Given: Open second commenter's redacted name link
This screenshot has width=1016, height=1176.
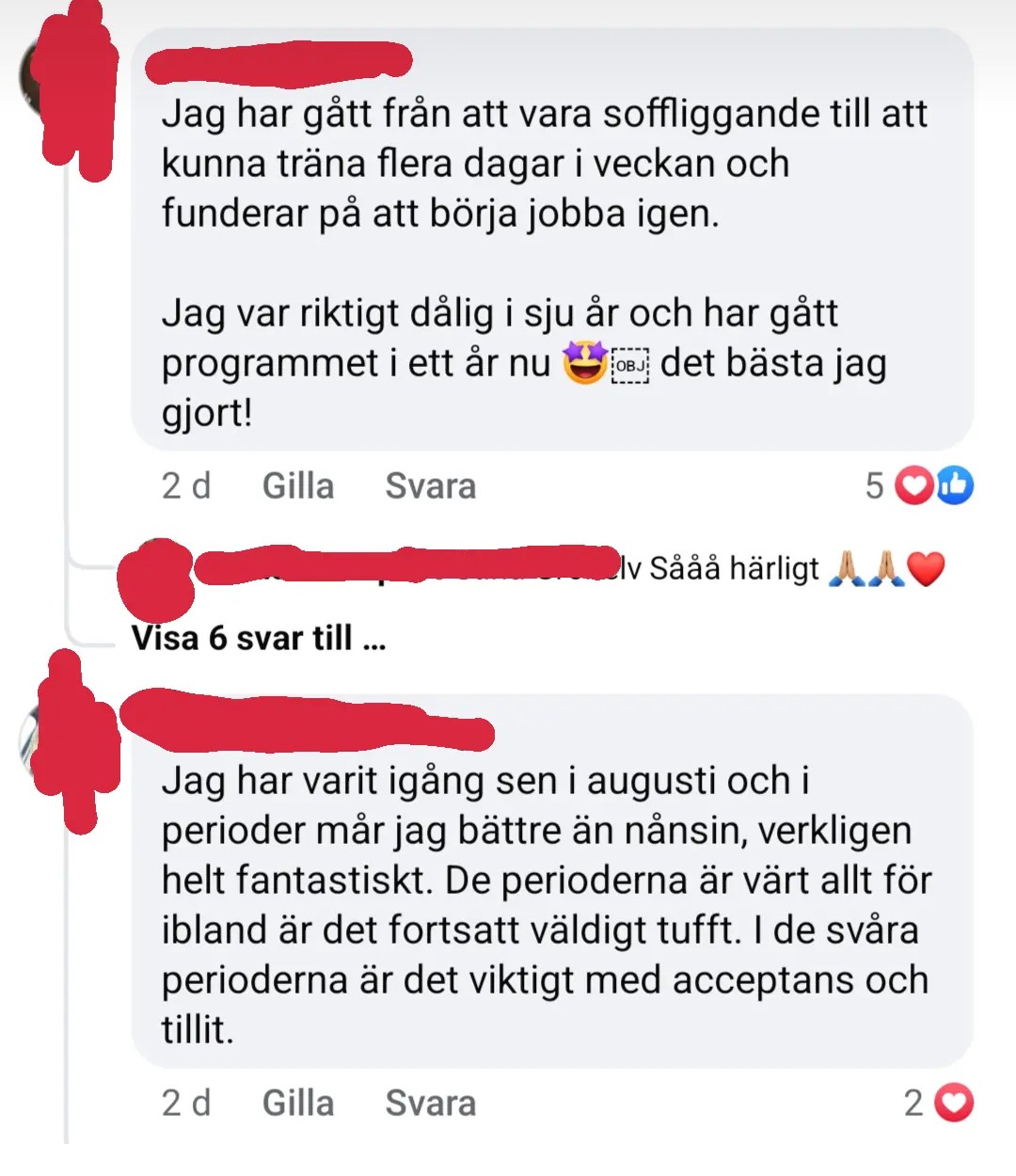Looking at the screenshot, I should pyautogui.click(x=309, y=721).
